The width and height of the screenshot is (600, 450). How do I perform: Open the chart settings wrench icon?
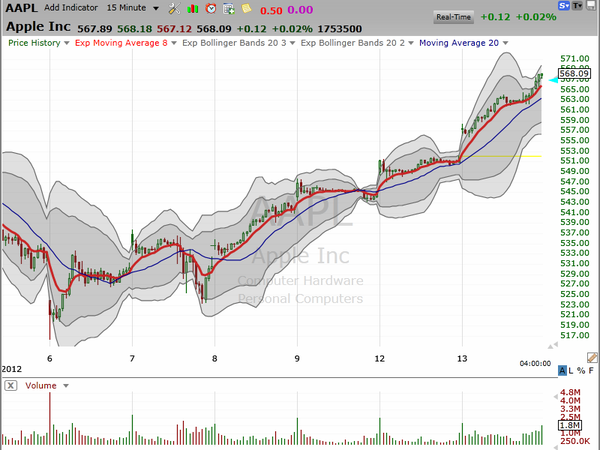174,8
